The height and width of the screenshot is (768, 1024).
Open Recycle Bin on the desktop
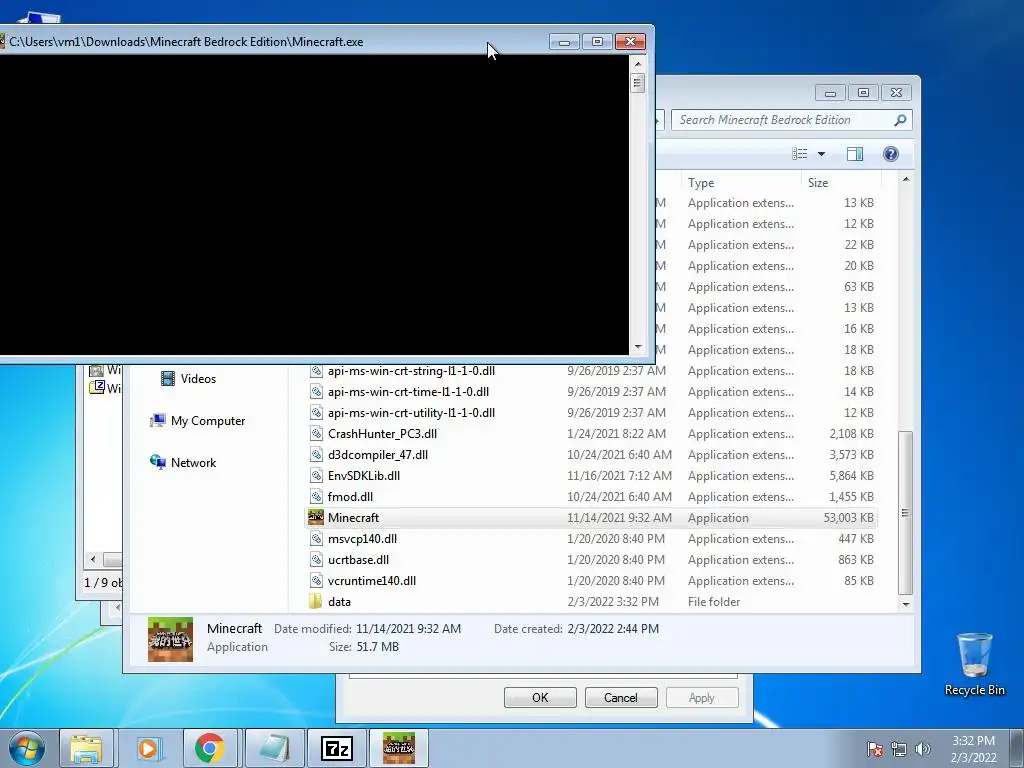974,664
